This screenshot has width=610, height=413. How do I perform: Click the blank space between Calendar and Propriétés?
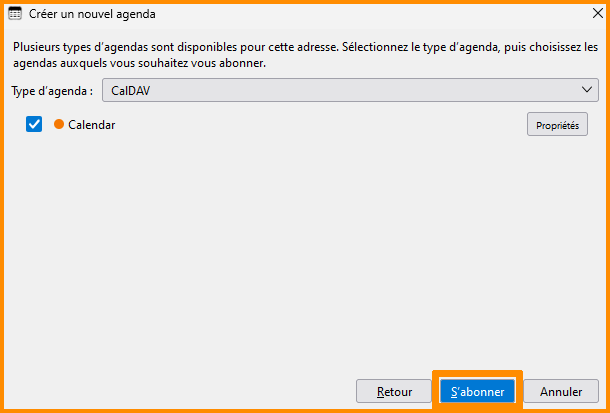click(x=320, y=125)
